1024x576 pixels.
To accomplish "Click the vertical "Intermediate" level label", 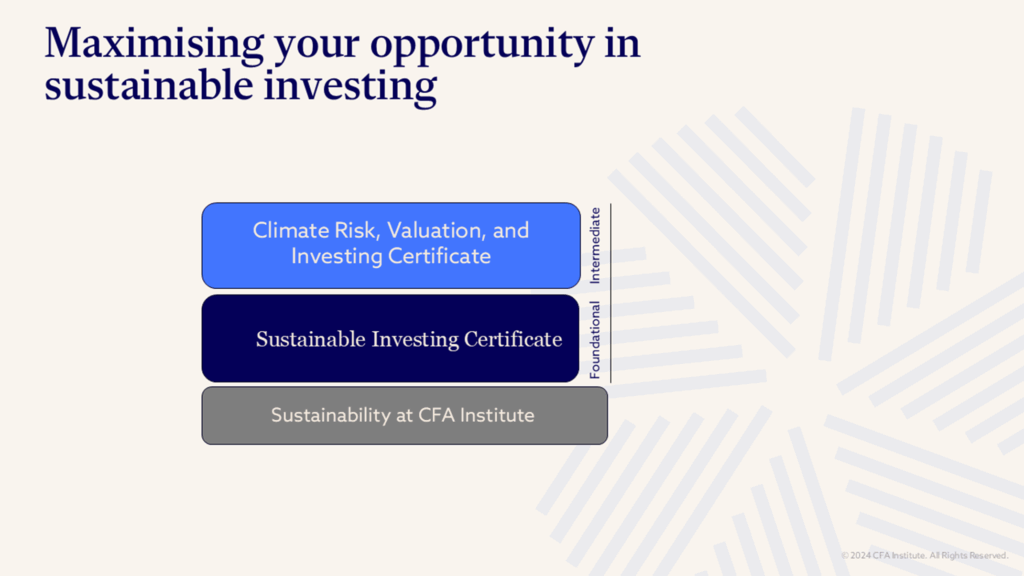I will pyautogui.click(x=596, y=245).
